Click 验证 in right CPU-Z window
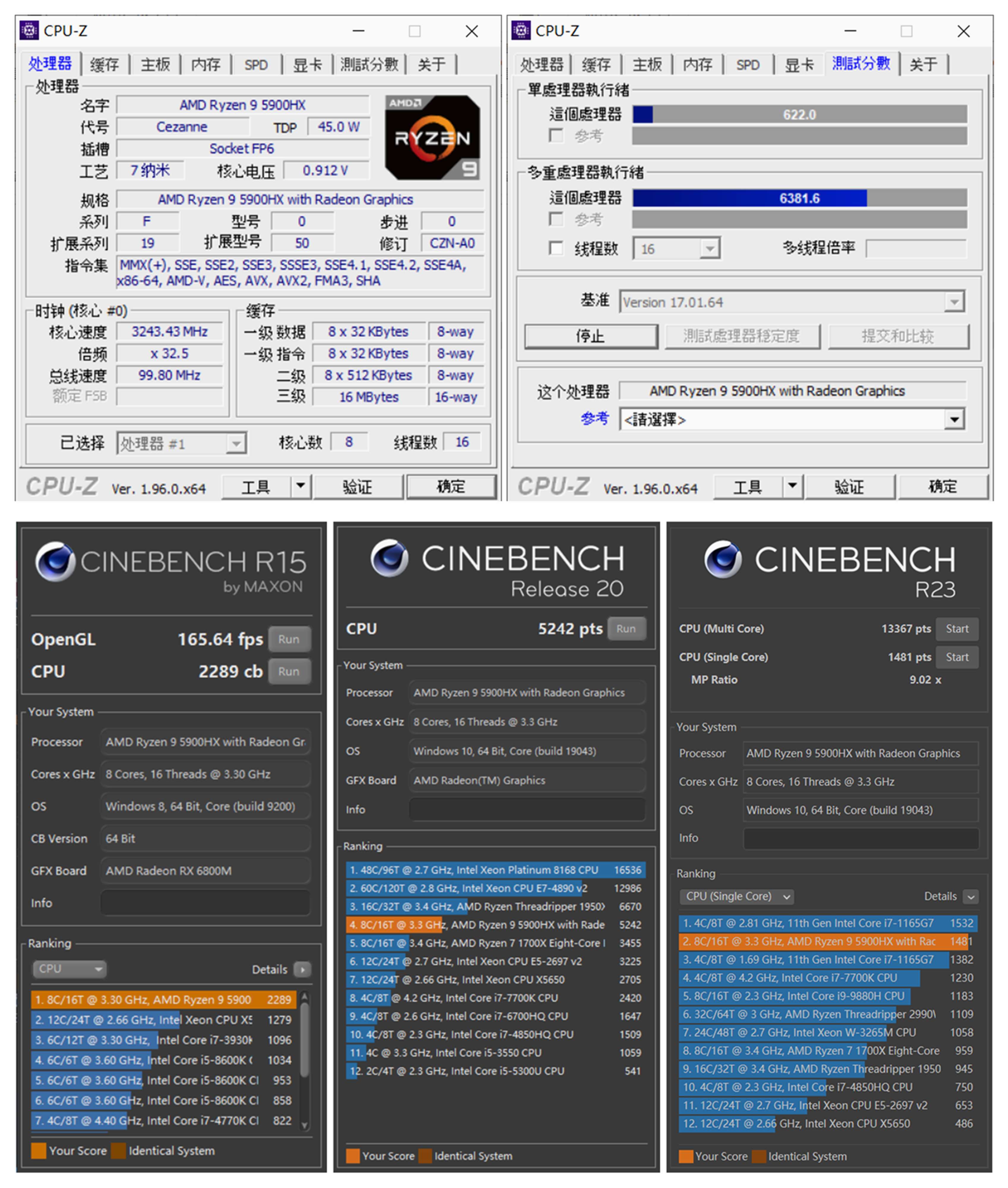This screenshot has height=1188, width=1008. pos(850,486)
